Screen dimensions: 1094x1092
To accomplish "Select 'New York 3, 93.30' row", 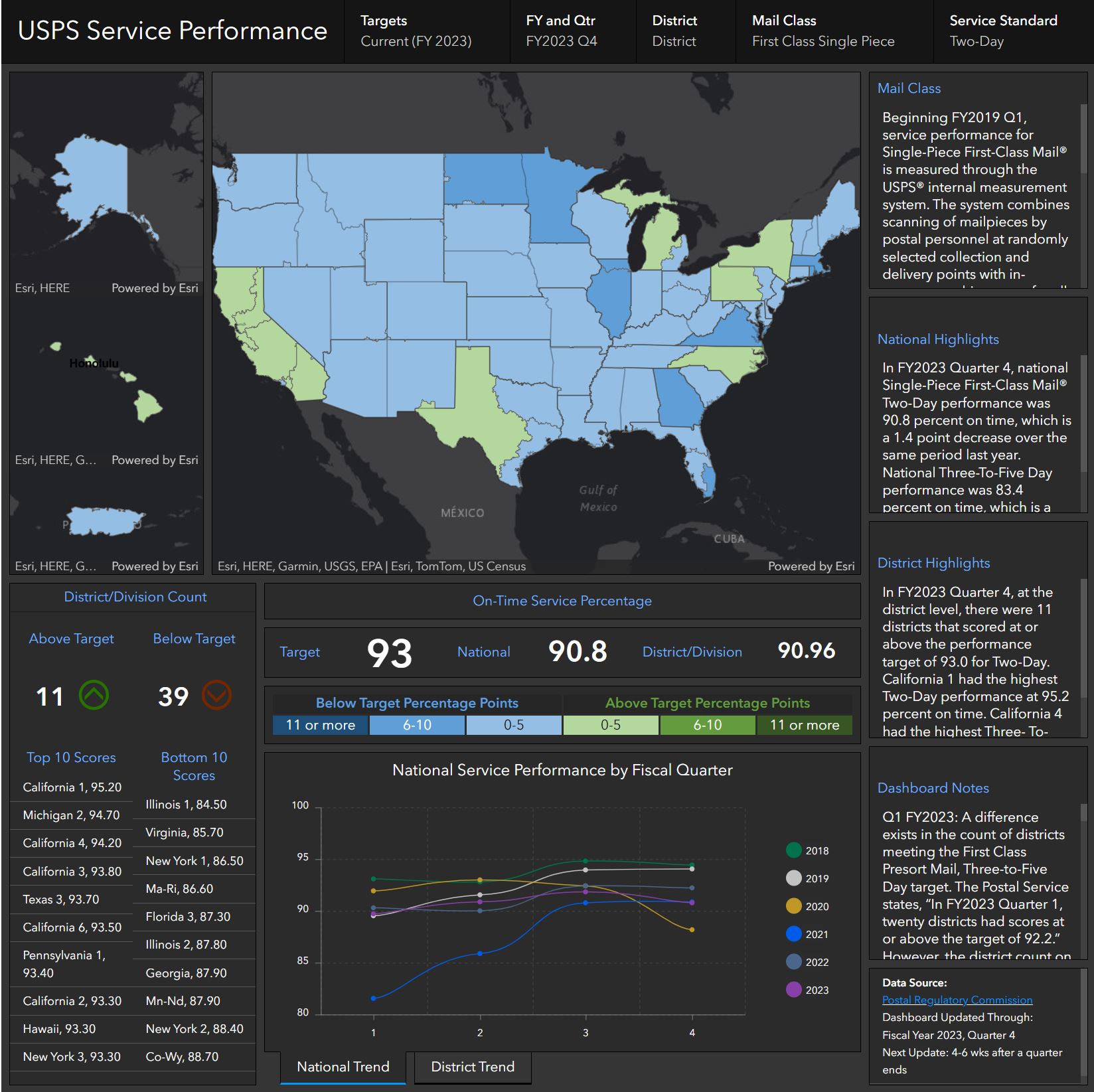I will click(x=72, y=1057).
